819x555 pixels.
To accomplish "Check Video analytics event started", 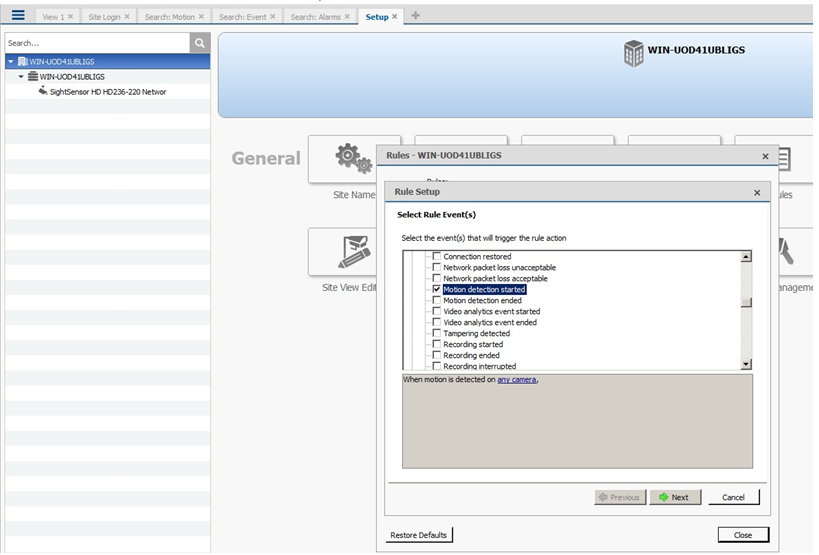I will 437,311.
